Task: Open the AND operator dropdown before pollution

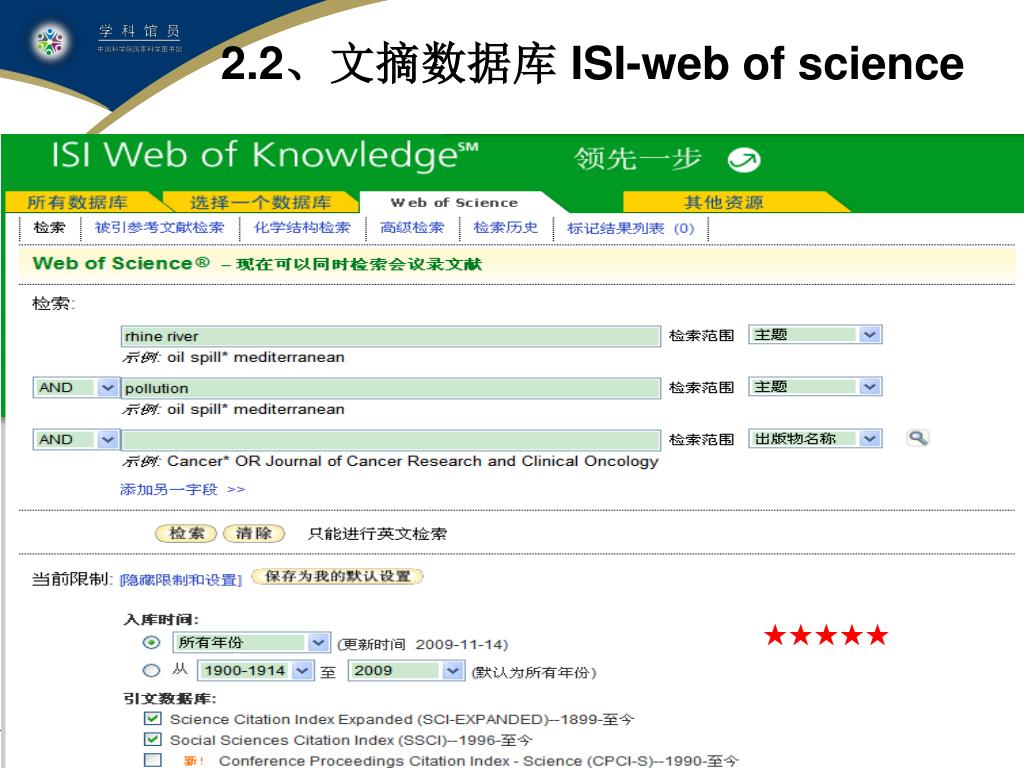Action: click(x=76, y=387)
